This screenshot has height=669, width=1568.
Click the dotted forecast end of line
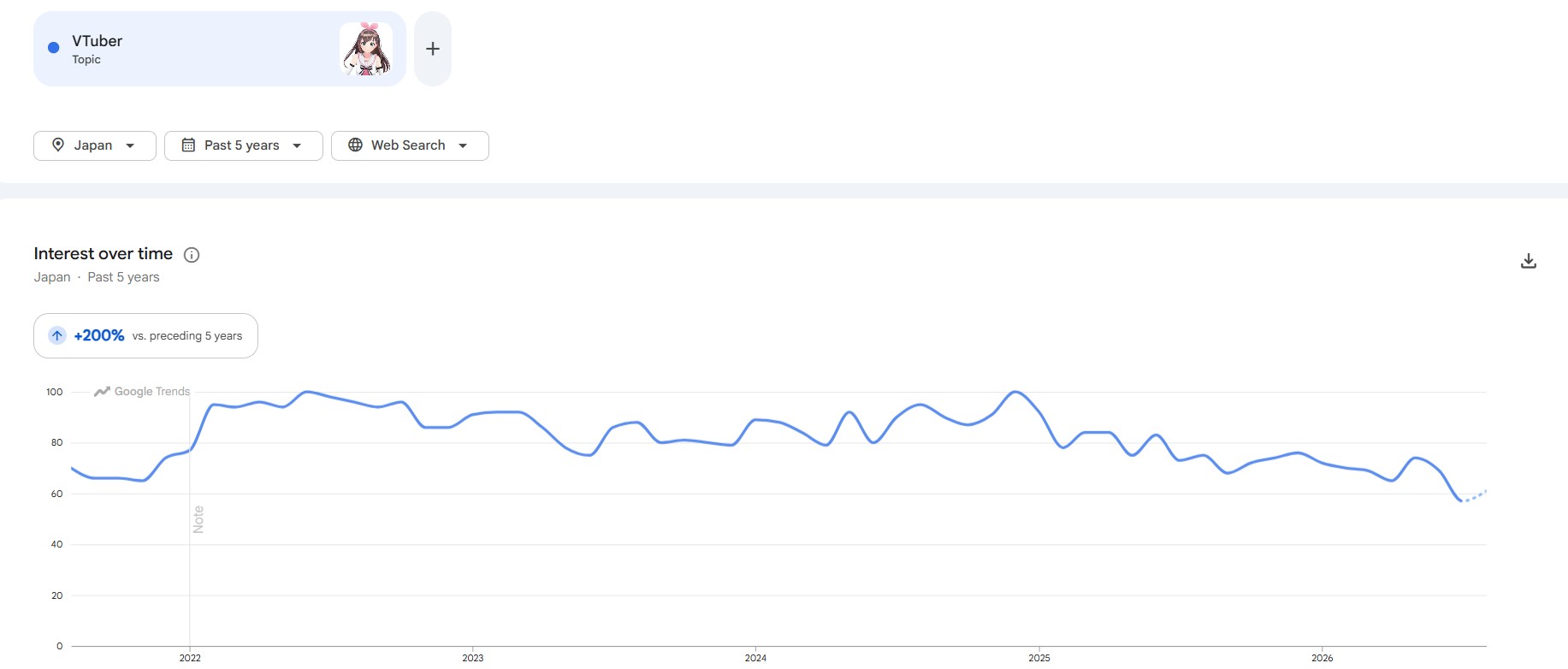click(x=1475, y=496)
